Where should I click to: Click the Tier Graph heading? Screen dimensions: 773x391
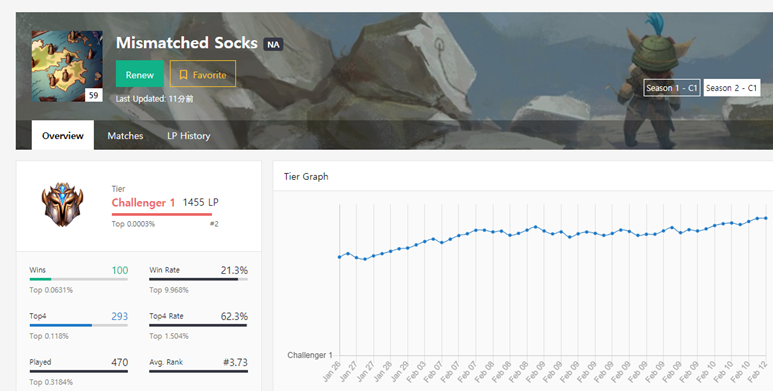306,177
